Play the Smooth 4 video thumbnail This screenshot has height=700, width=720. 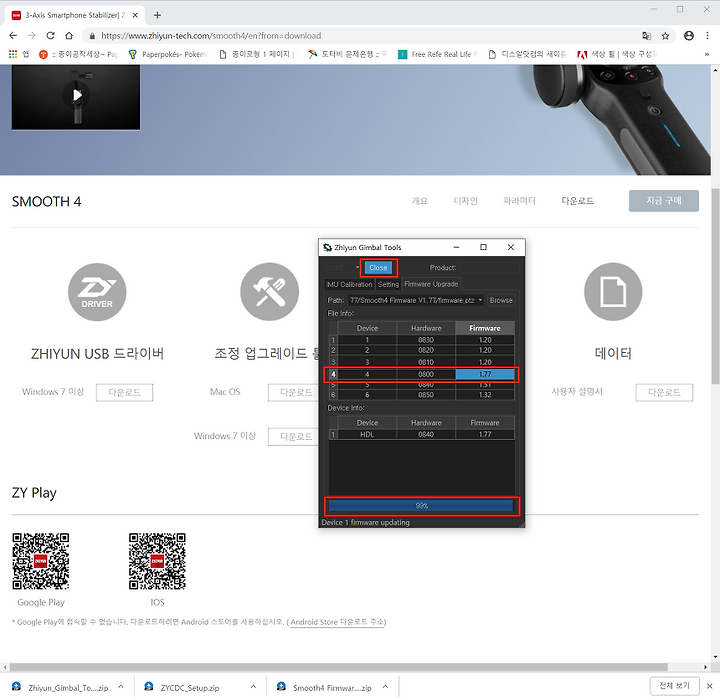(76, 95)
